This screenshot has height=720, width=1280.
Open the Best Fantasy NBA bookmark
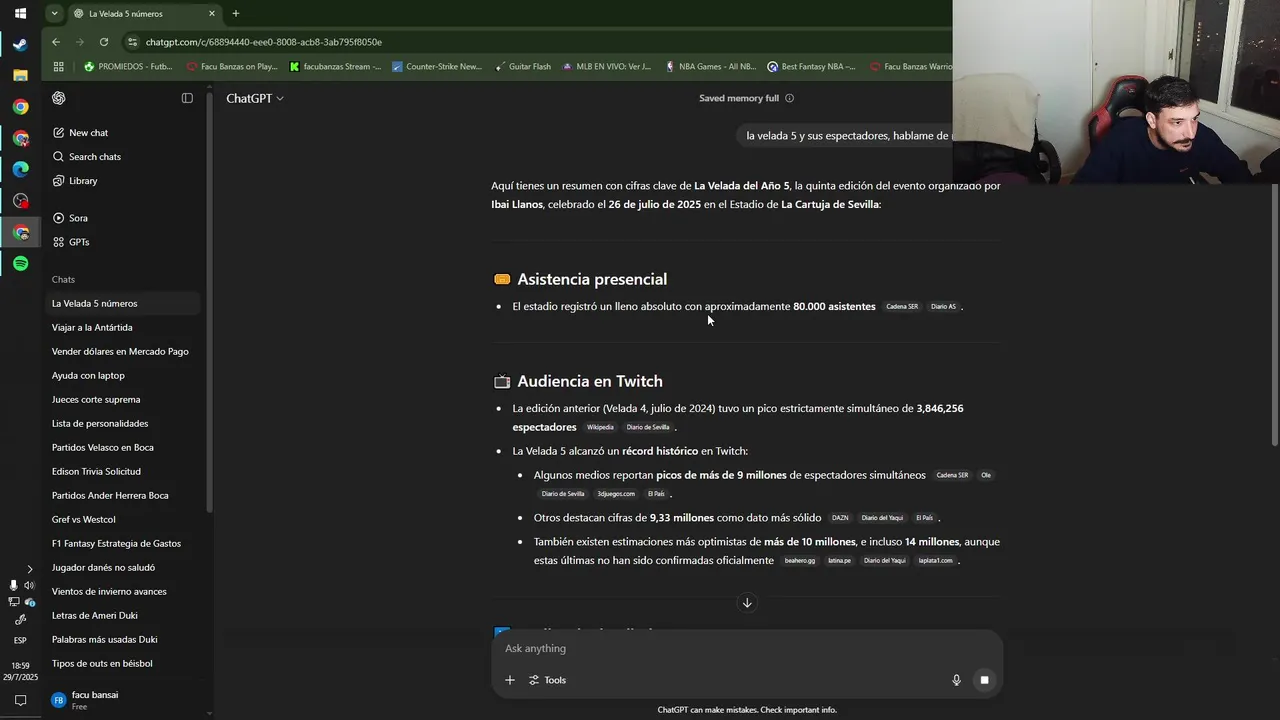811,67
